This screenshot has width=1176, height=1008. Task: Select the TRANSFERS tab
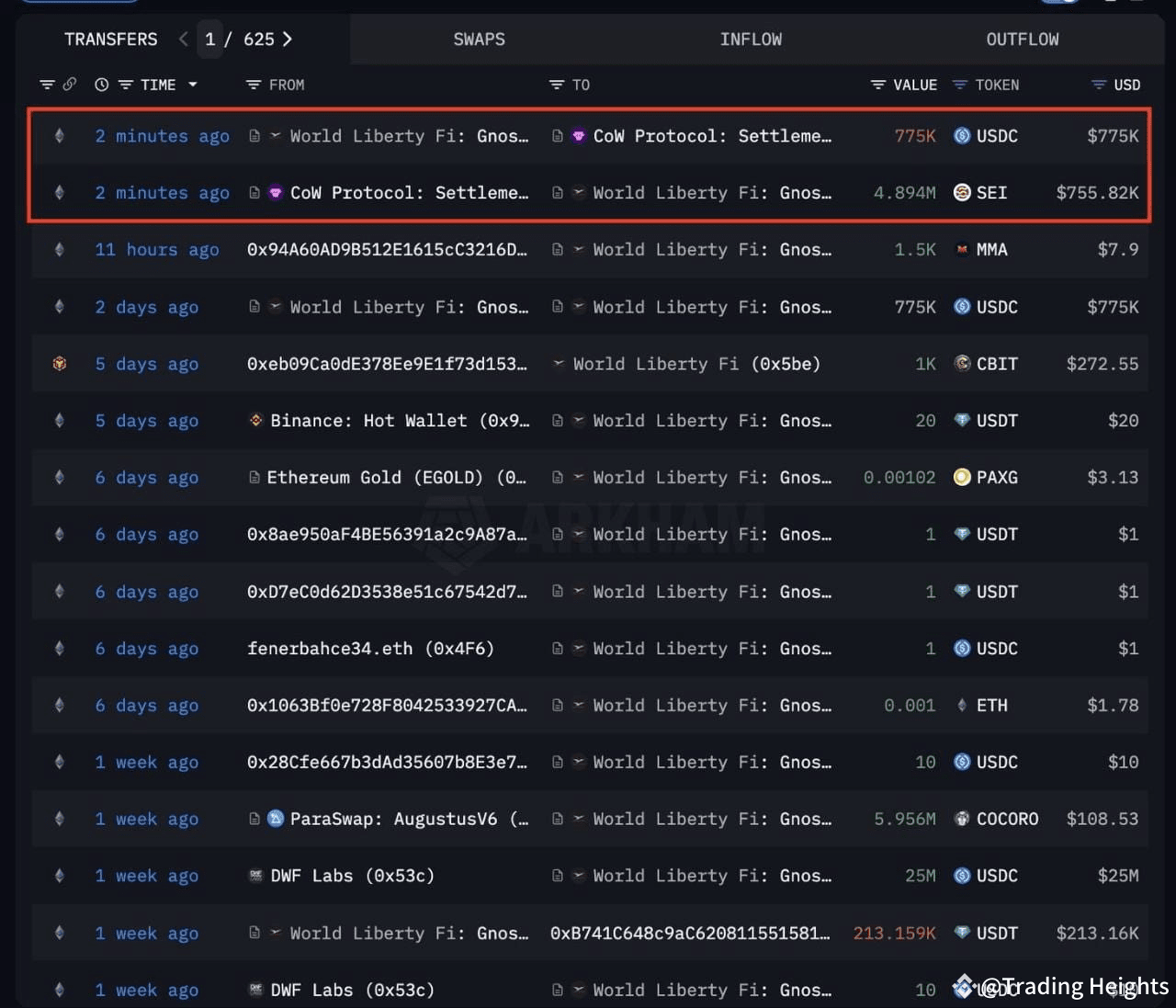111,40
